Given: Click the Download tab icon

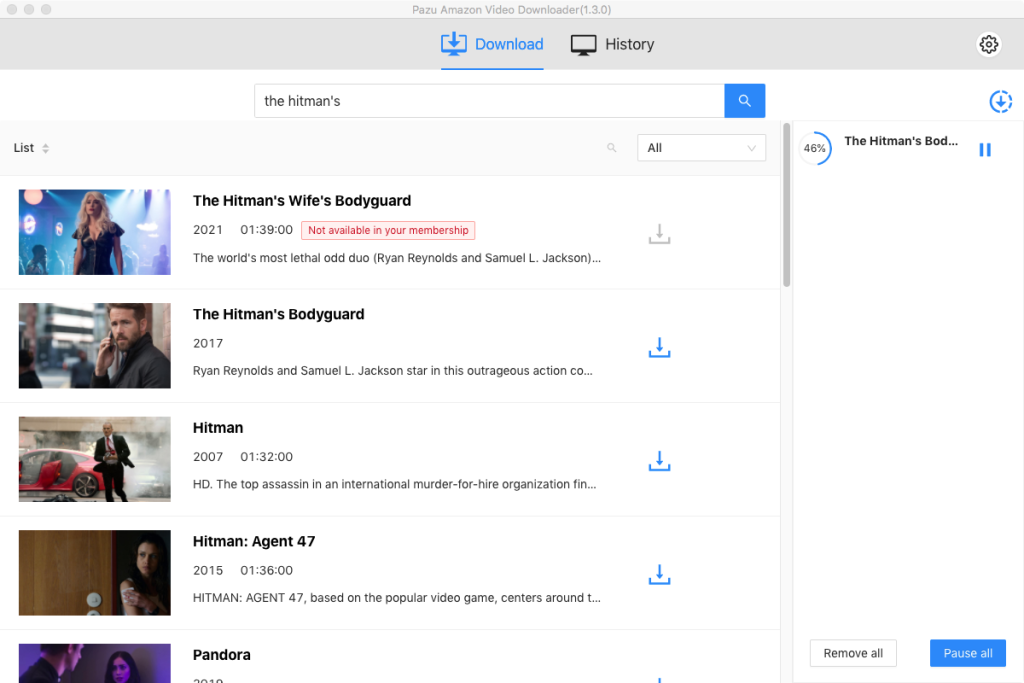Looking at the screenshot, I should point(453,44).
